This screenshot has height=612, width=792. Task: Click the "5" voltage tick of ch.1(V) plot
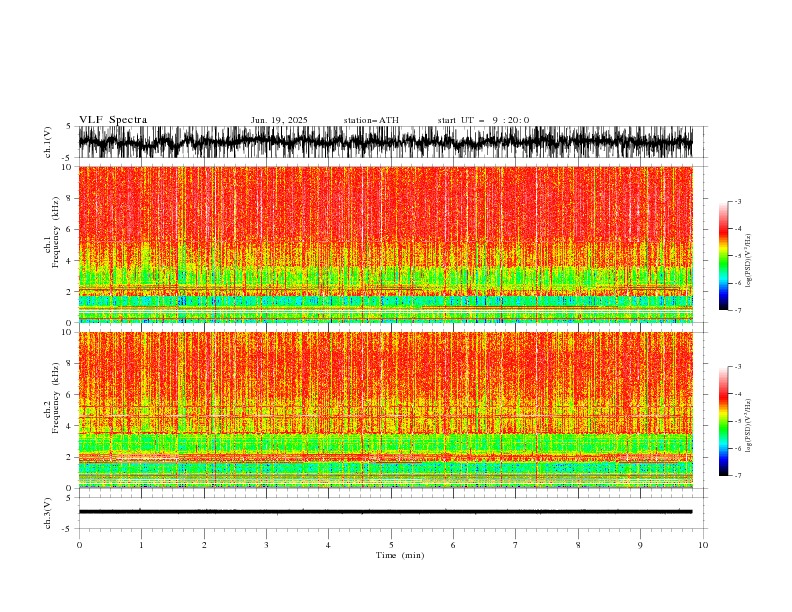(69, 127)
